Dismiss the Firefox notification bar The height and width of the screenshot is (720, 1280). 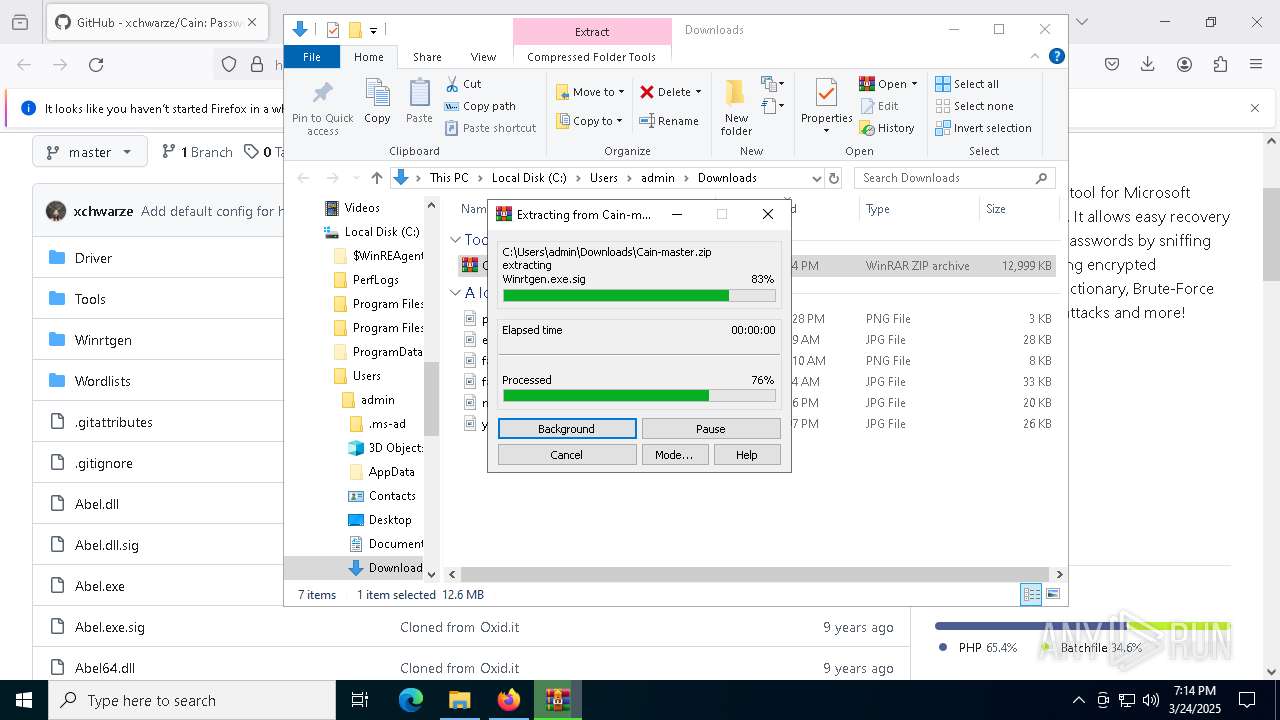(1255, 108)
